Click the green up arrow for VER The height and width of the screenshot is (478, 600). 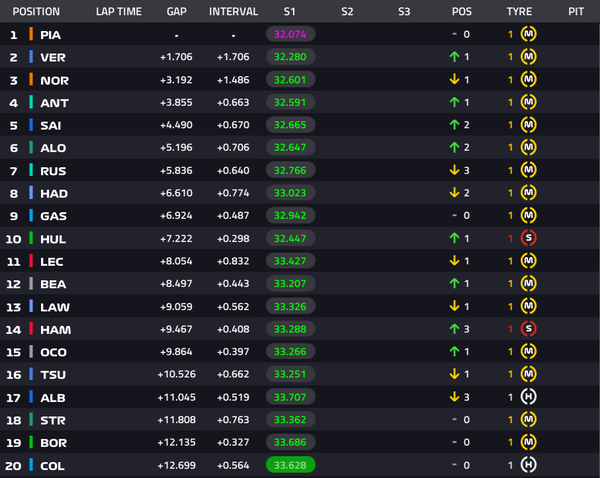click(454, 57)
